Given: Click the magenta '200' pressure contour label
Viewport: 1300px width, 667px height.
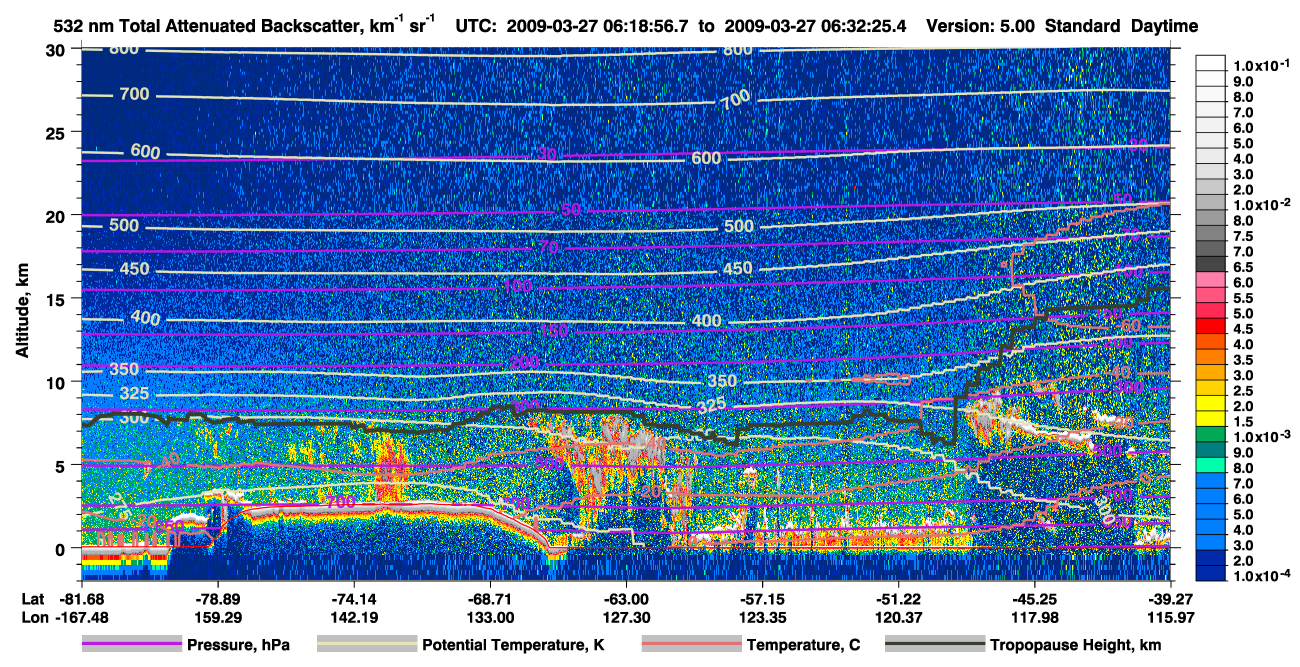Looking at the screenshot, I should [x=524, y=362].
